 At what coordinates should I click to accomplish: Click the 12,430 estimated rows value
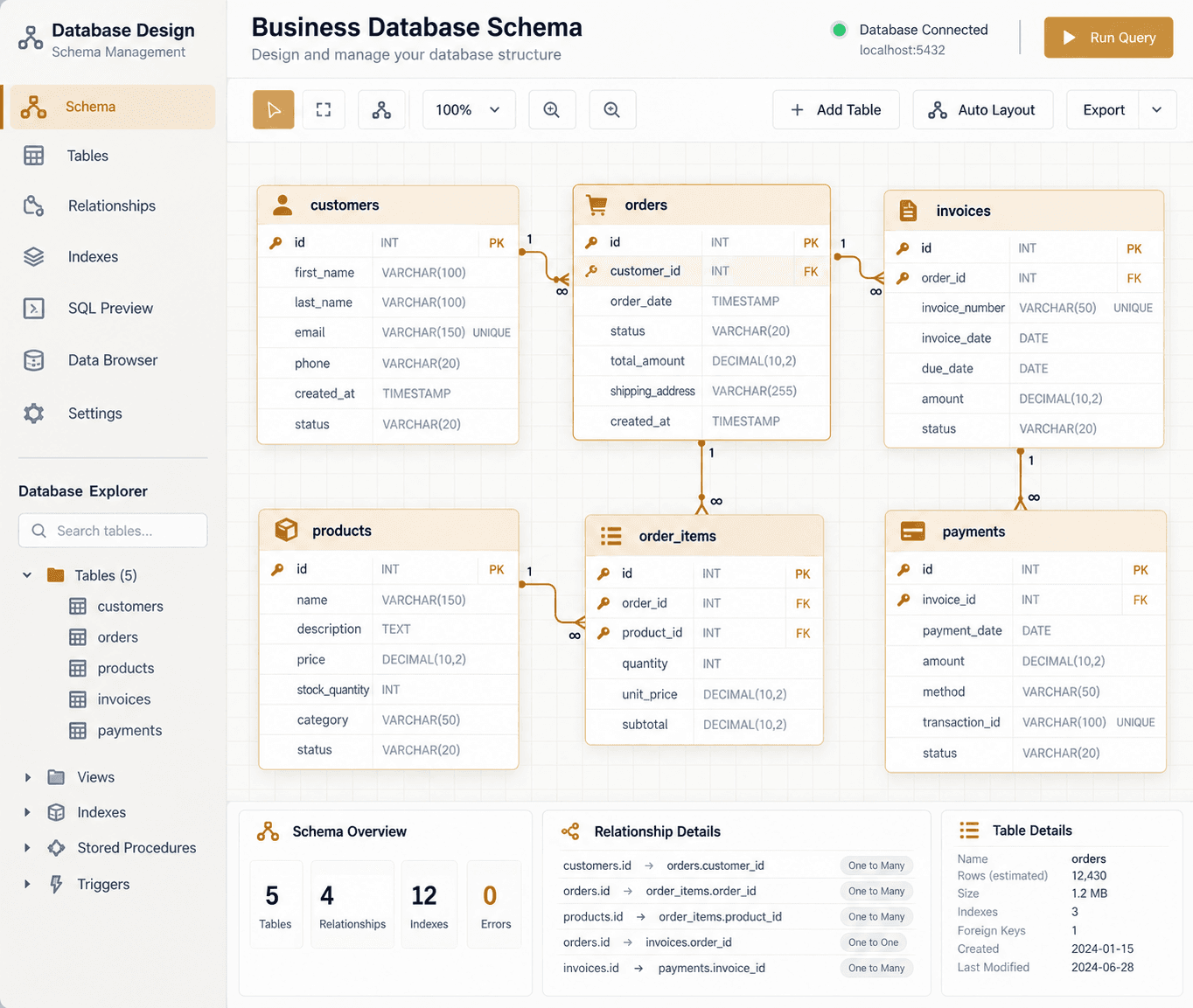pos(1089,876)
